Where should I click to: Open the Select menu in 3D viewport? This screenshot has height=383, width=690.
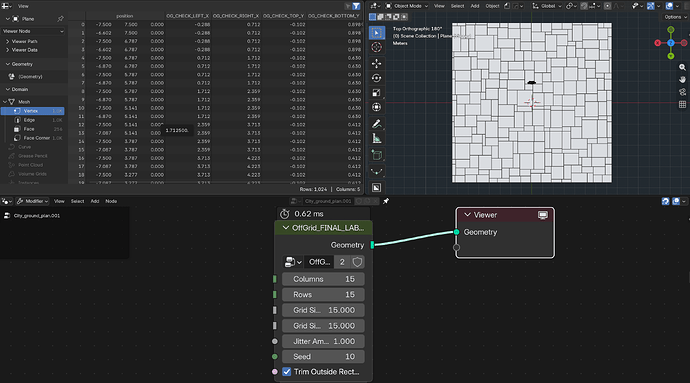[x=457, y=6]
